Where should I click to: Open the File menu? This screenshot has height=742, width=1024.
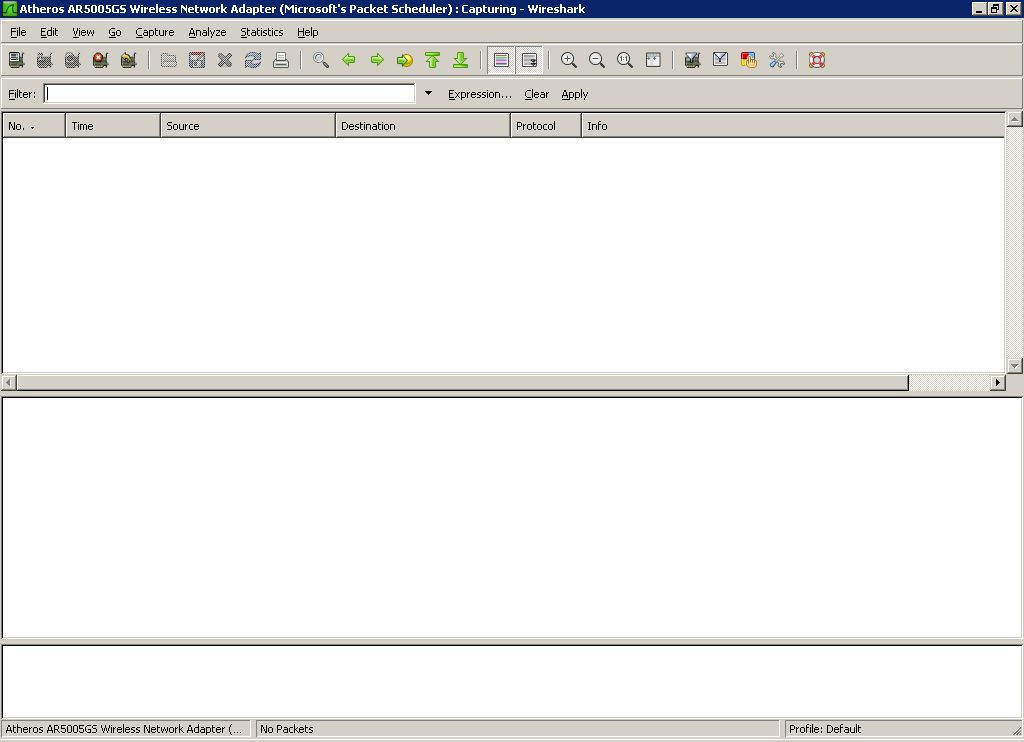pyautogui.click(x=18, y=32)
